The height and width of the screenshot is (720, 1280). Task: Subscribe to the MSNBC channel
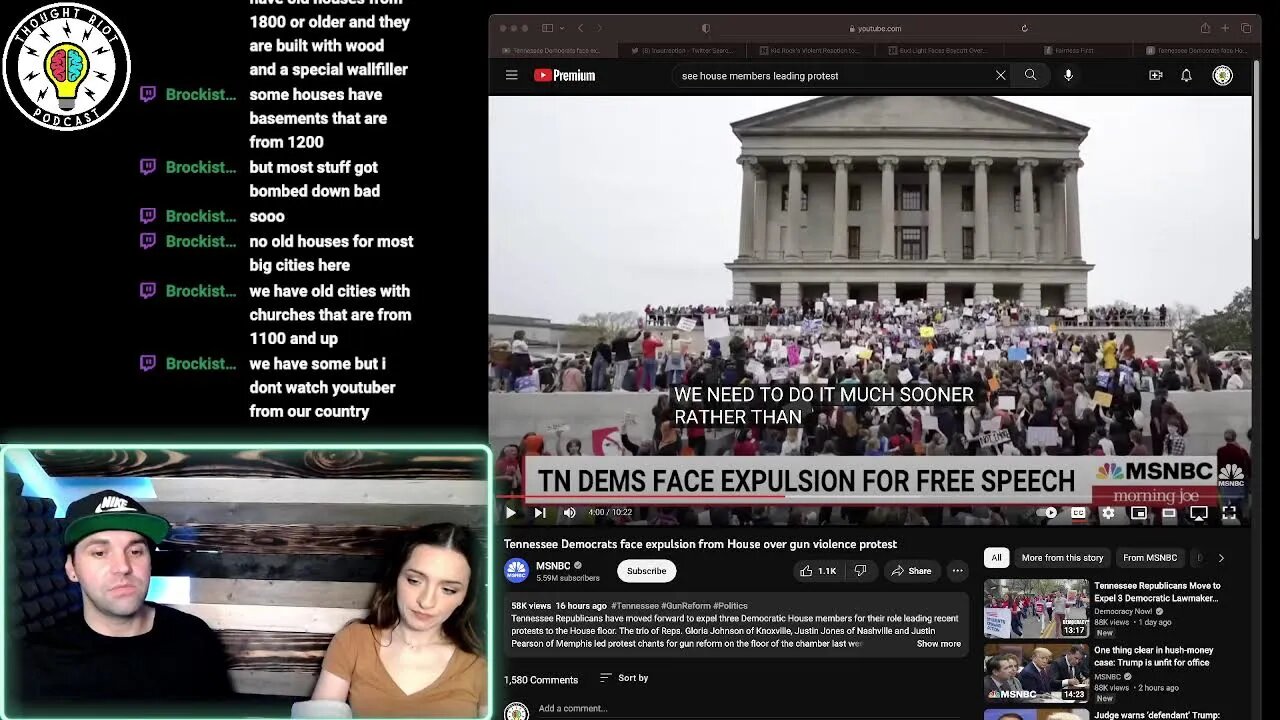[x=646, y=571]
